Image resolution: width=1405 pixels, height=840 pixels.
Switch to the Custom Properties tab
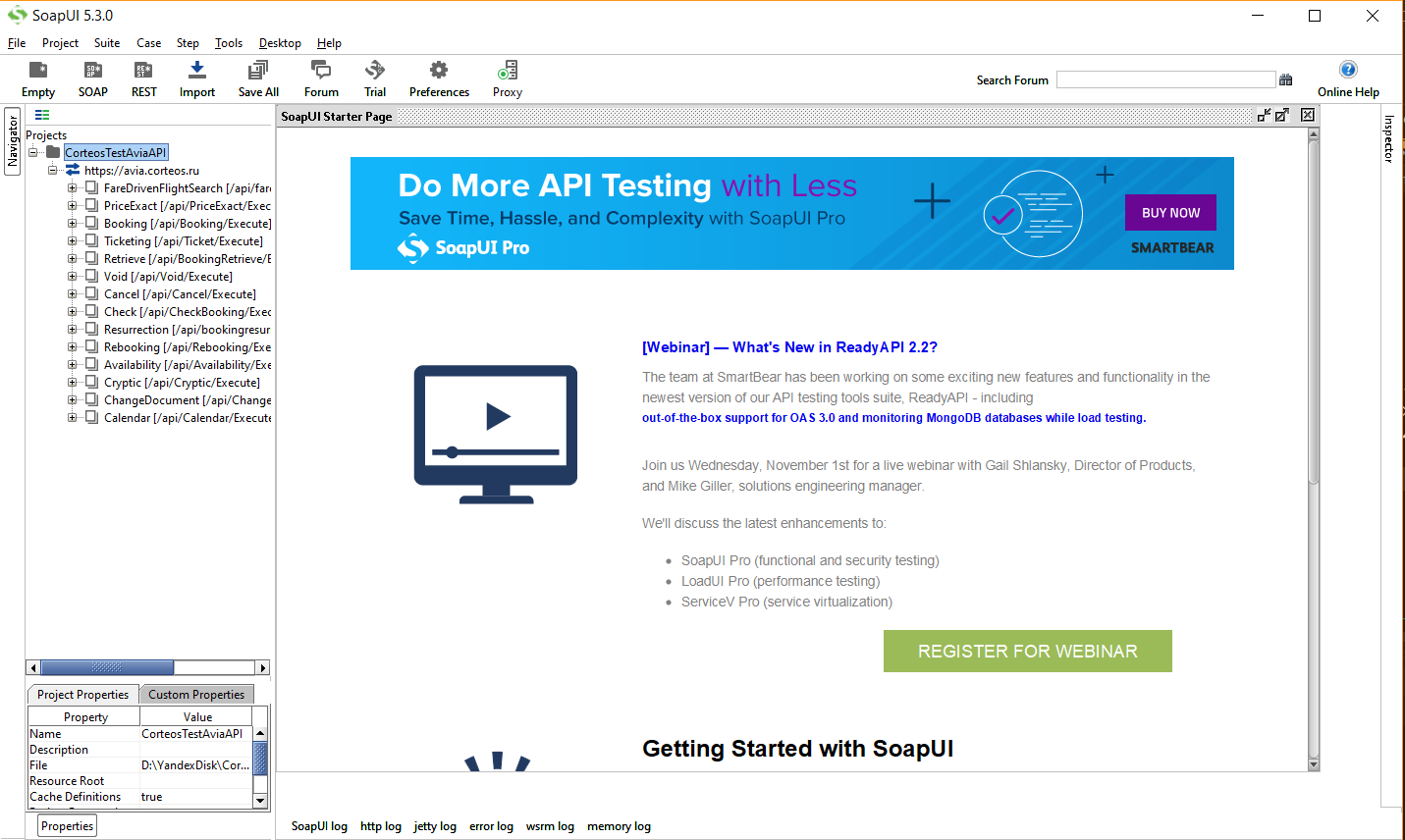tap(196, 695)
